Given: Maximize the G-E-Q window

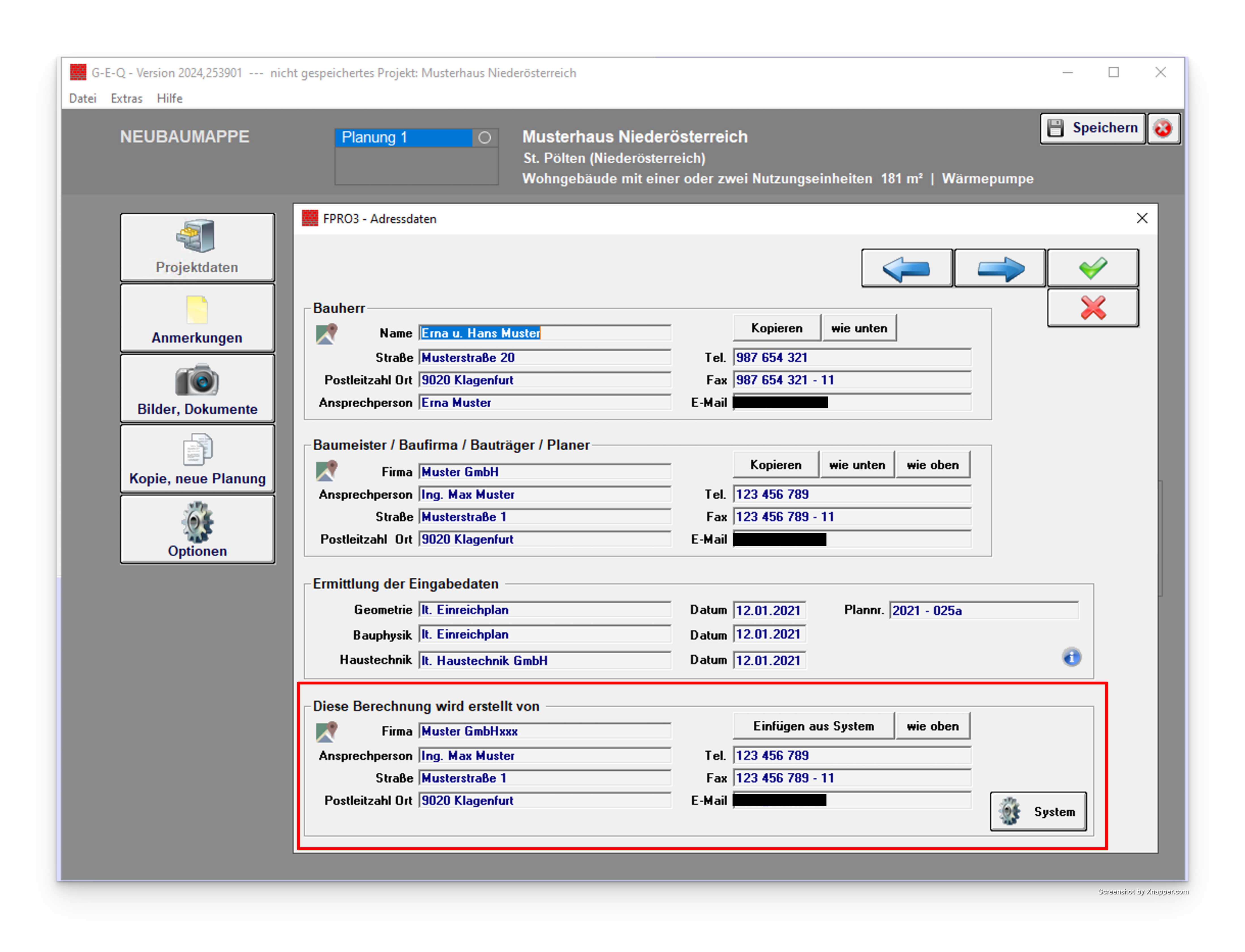Looking at the screenshot, I should point(1113,72).
